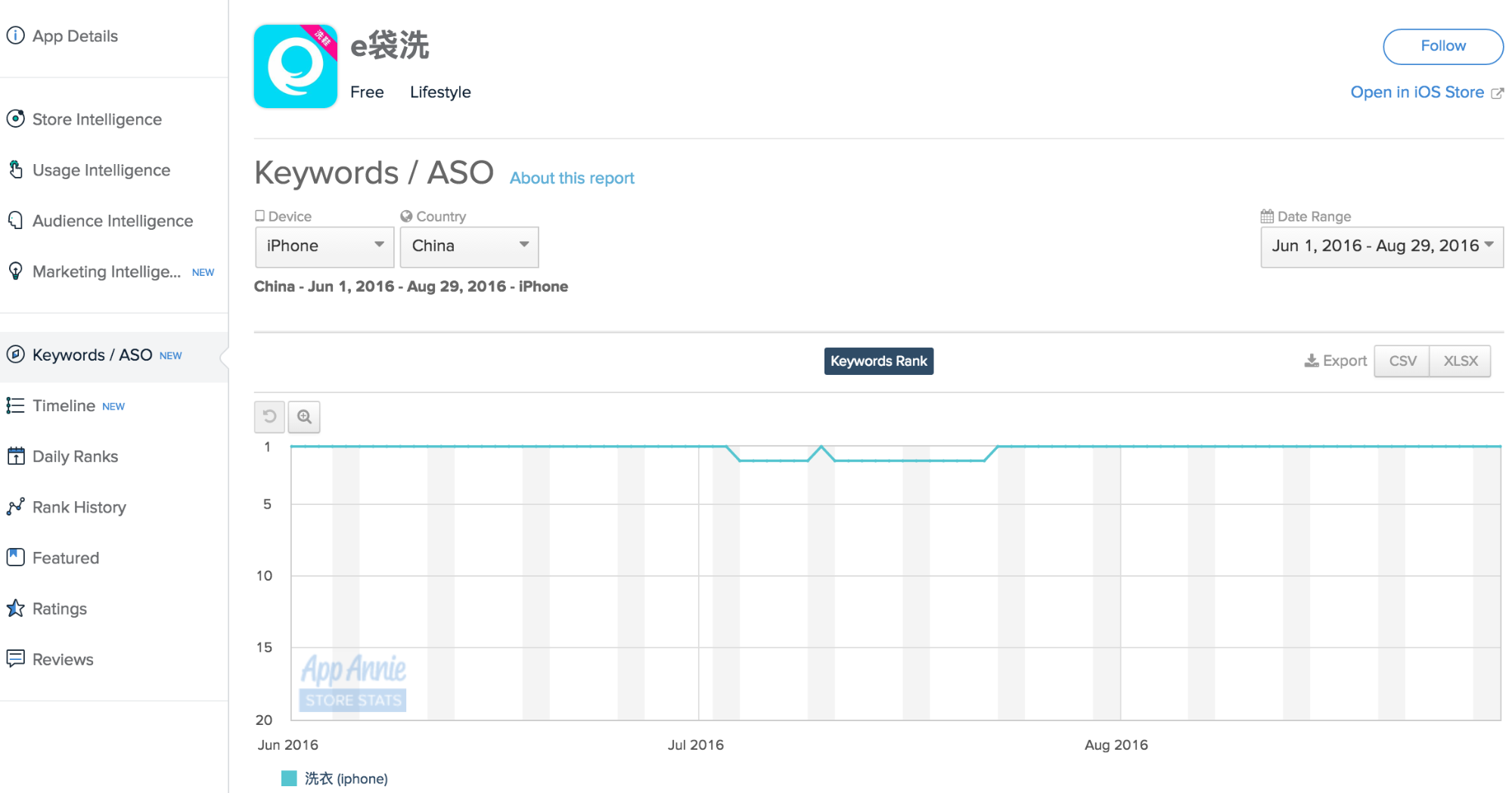Click the Store Intelligence icon
The width and height of the screenshot is (1512, 793).
[x=15, y=119]
